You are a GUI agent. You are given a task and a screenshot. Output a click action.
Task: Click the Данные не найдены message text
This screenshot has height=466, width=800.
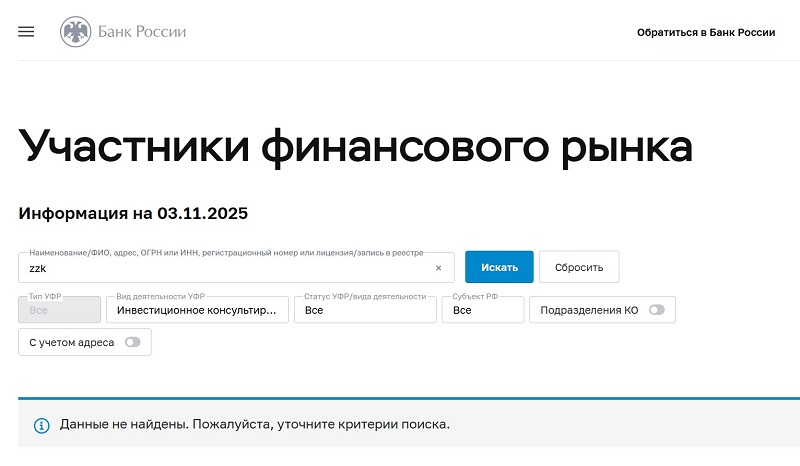[255, 424]
